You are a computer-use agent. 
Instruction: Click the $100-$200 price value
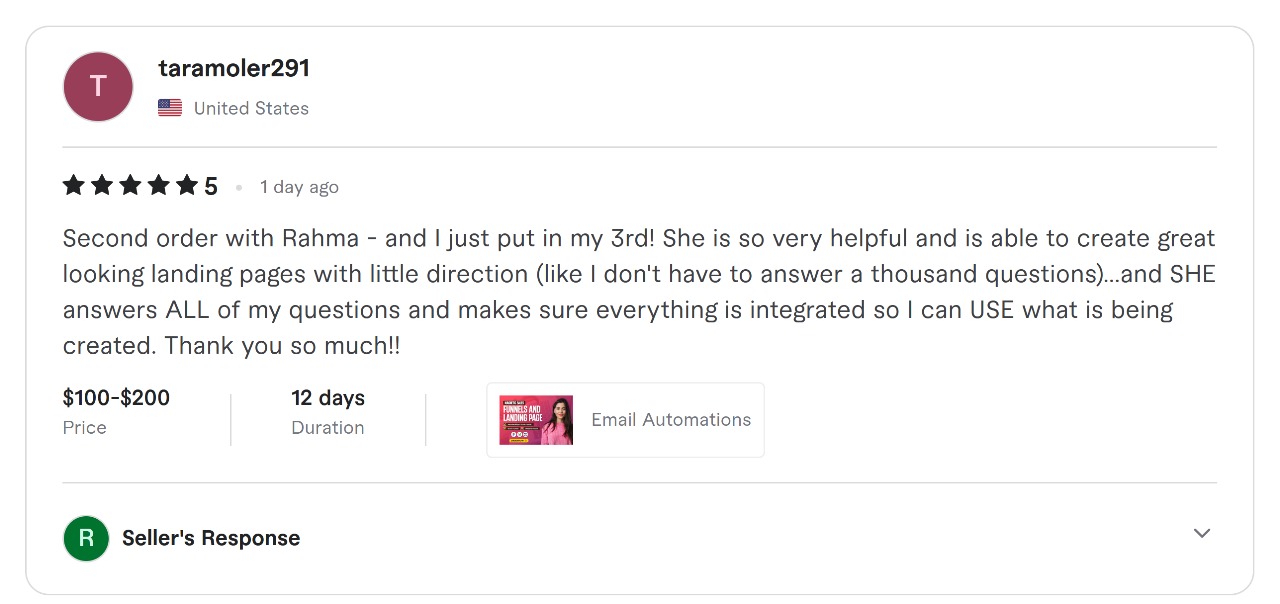coord(116,398)
